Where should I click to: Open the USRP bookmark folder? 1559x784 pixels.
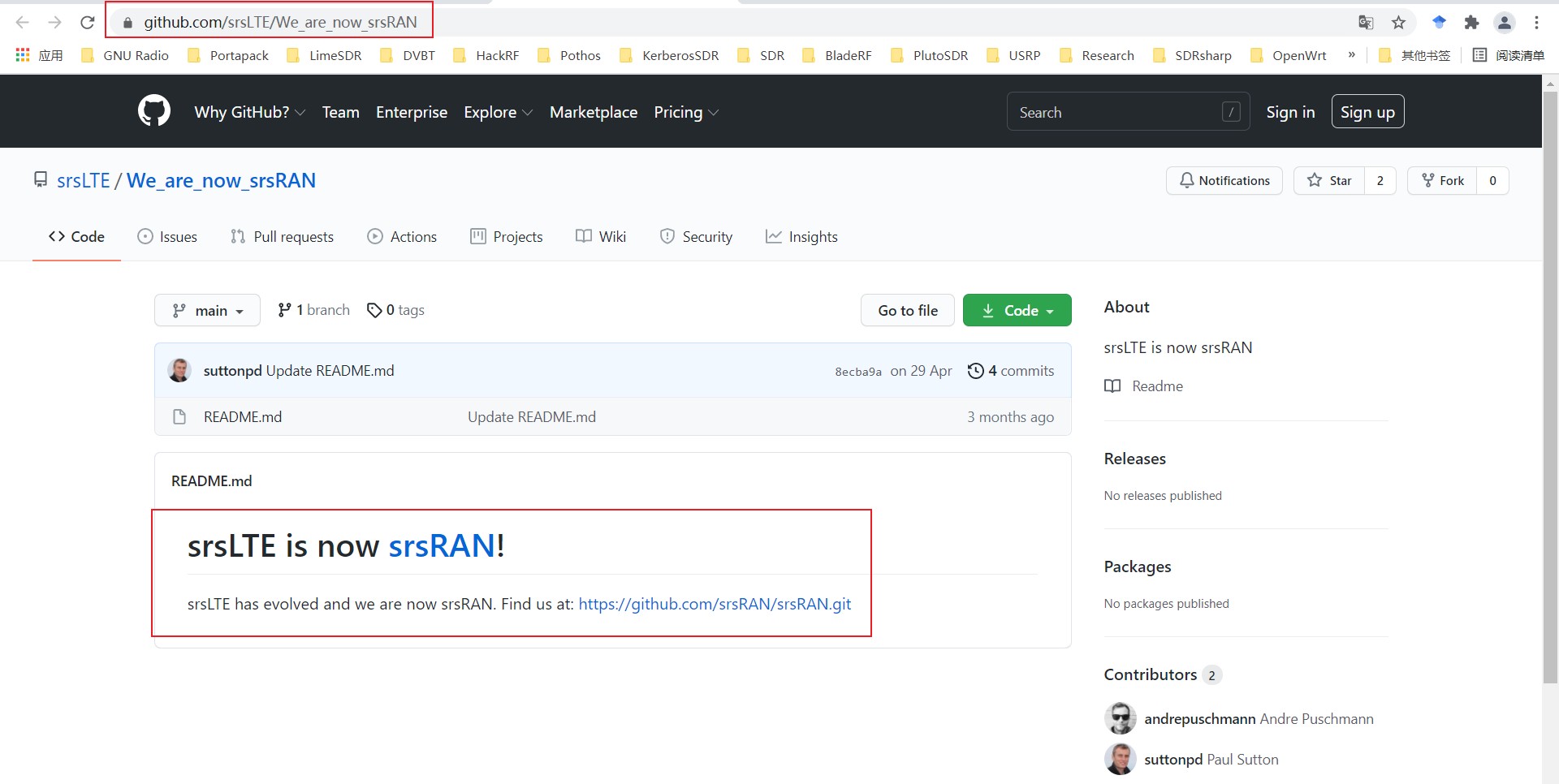tap(1013, 55)
